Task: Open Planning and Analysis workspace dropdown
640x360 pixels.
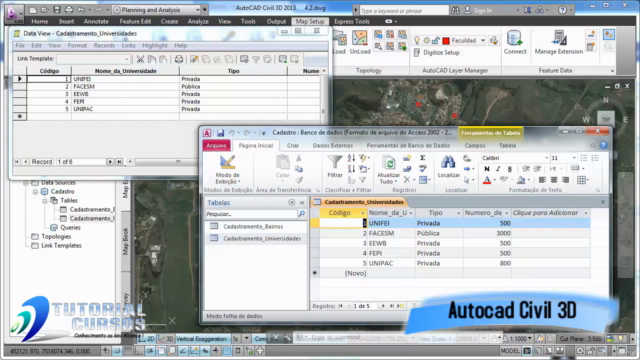Action: 198,10
